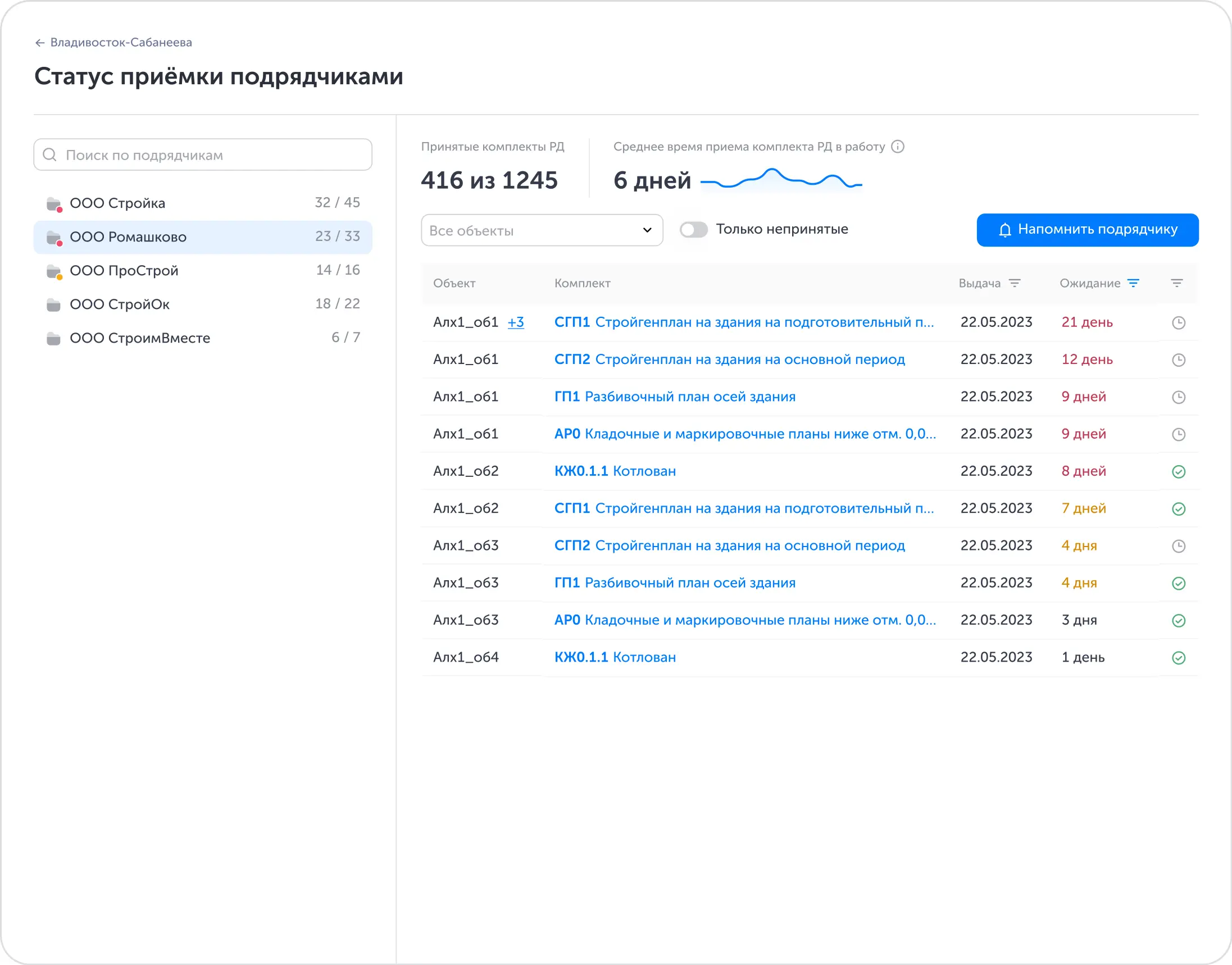Click the 6 / 7 count
This screenshot has height=965, width=1232.
[346, 338]
